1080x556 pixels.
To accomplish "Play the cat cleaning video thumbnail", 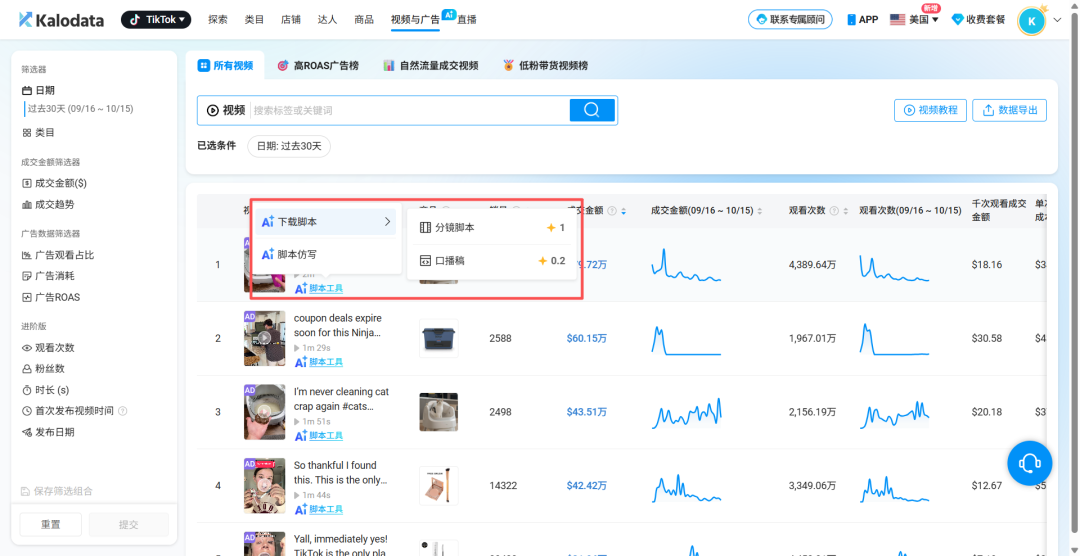I will (264, 412).
